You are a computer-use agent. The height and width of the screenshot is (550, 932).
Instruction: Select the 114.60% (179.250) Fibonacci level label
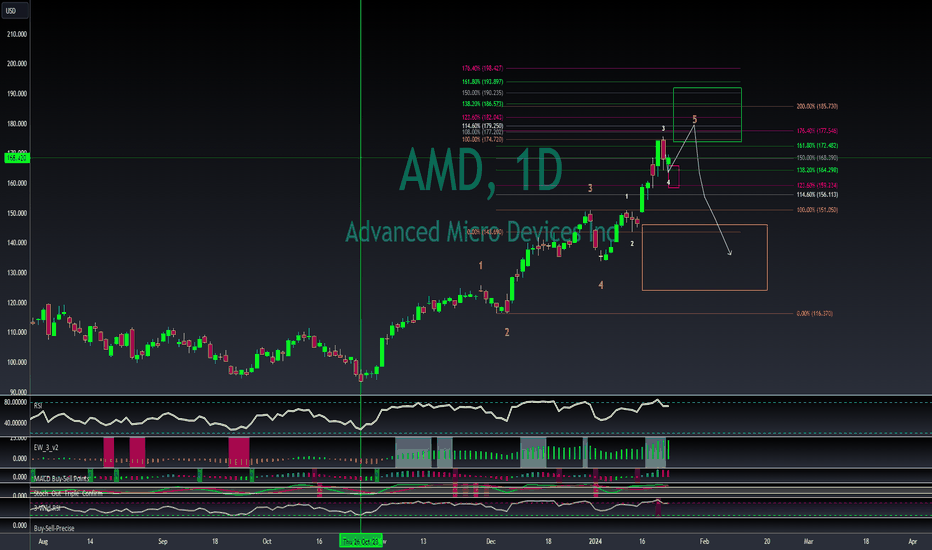tap(483, 126)
